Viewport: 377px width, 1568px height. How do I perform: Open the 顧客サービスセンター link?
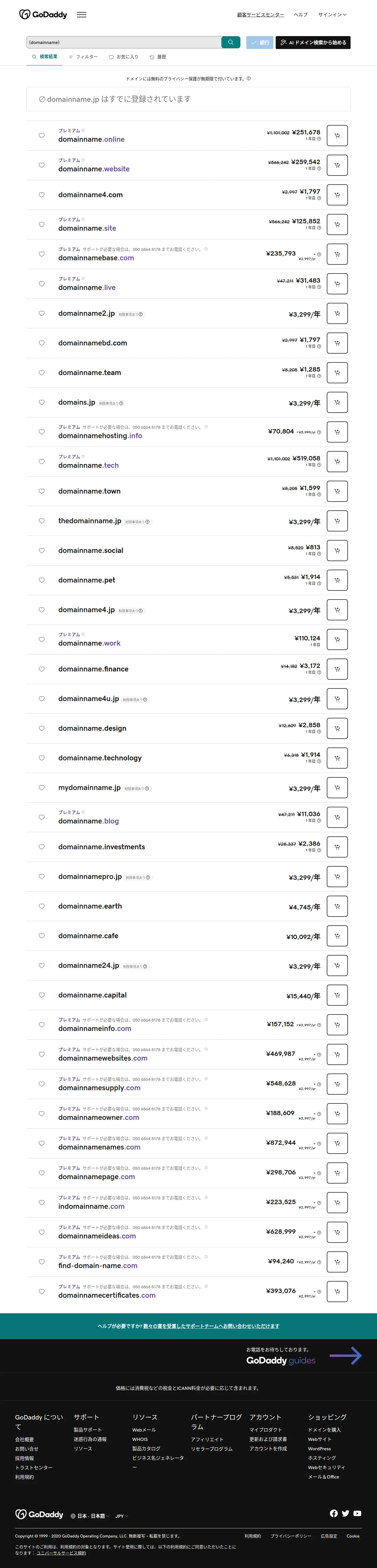pos(261,15)
